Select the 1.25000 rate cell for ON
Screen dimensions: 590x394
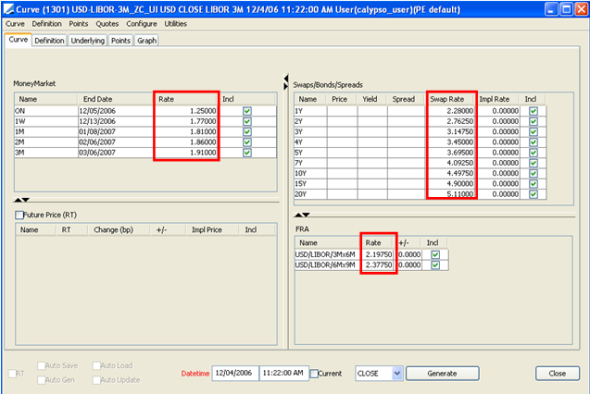tap(186, 111)
